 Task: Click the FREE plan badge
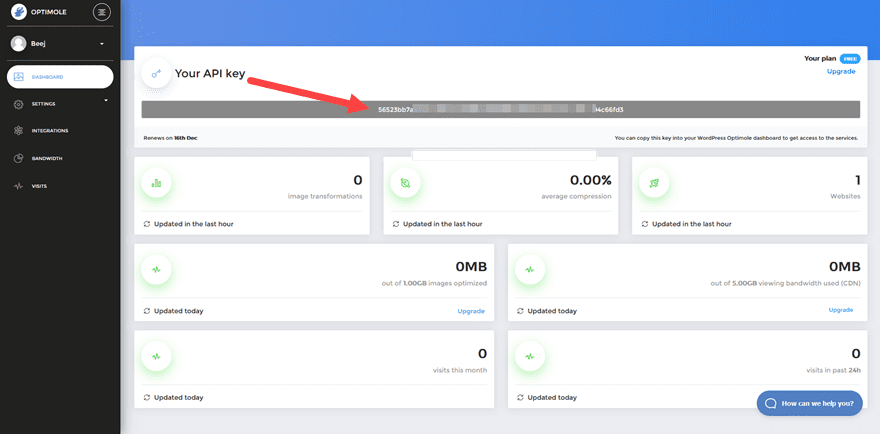(850, 58)
